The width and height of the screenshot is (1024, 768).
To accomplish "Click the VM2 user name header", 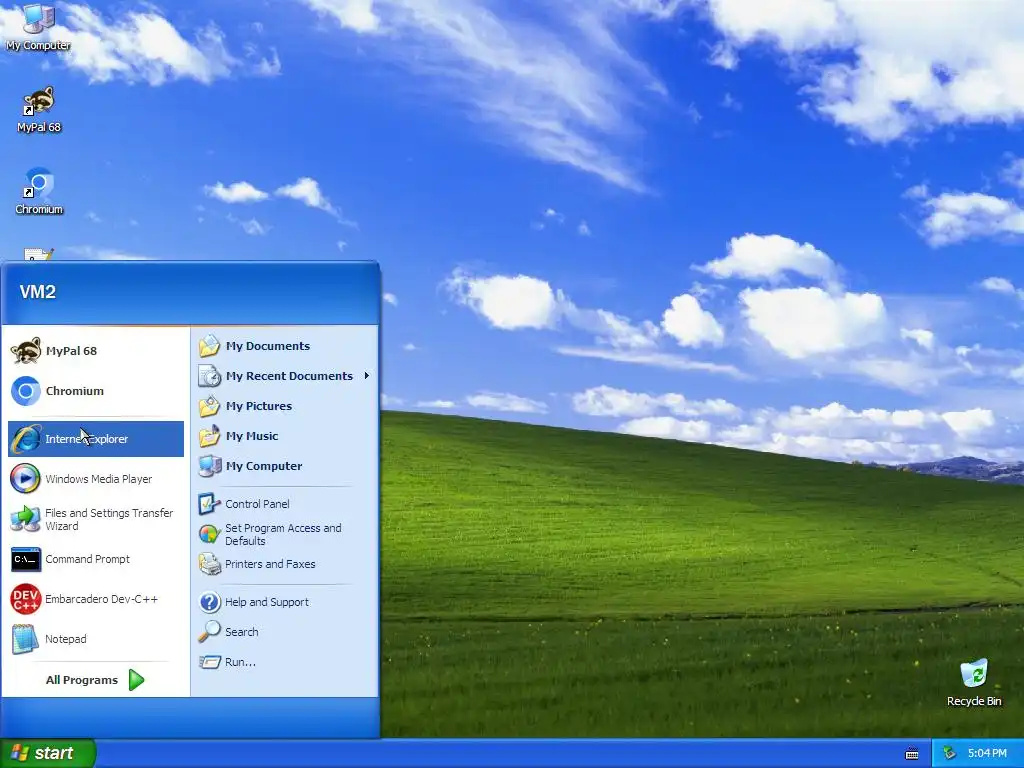I will coord(37,292).
